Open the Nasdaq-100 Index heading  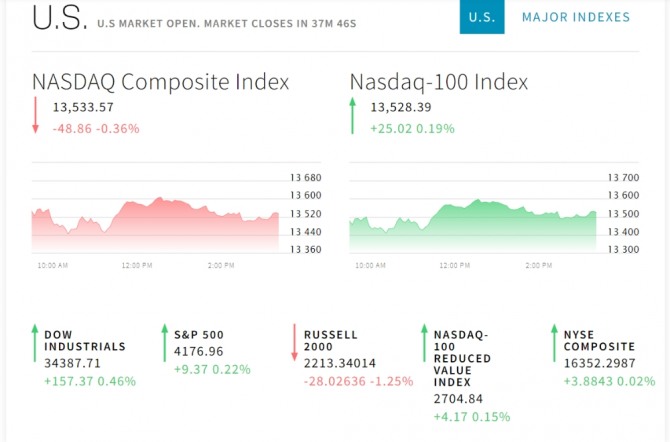[439, 82]
